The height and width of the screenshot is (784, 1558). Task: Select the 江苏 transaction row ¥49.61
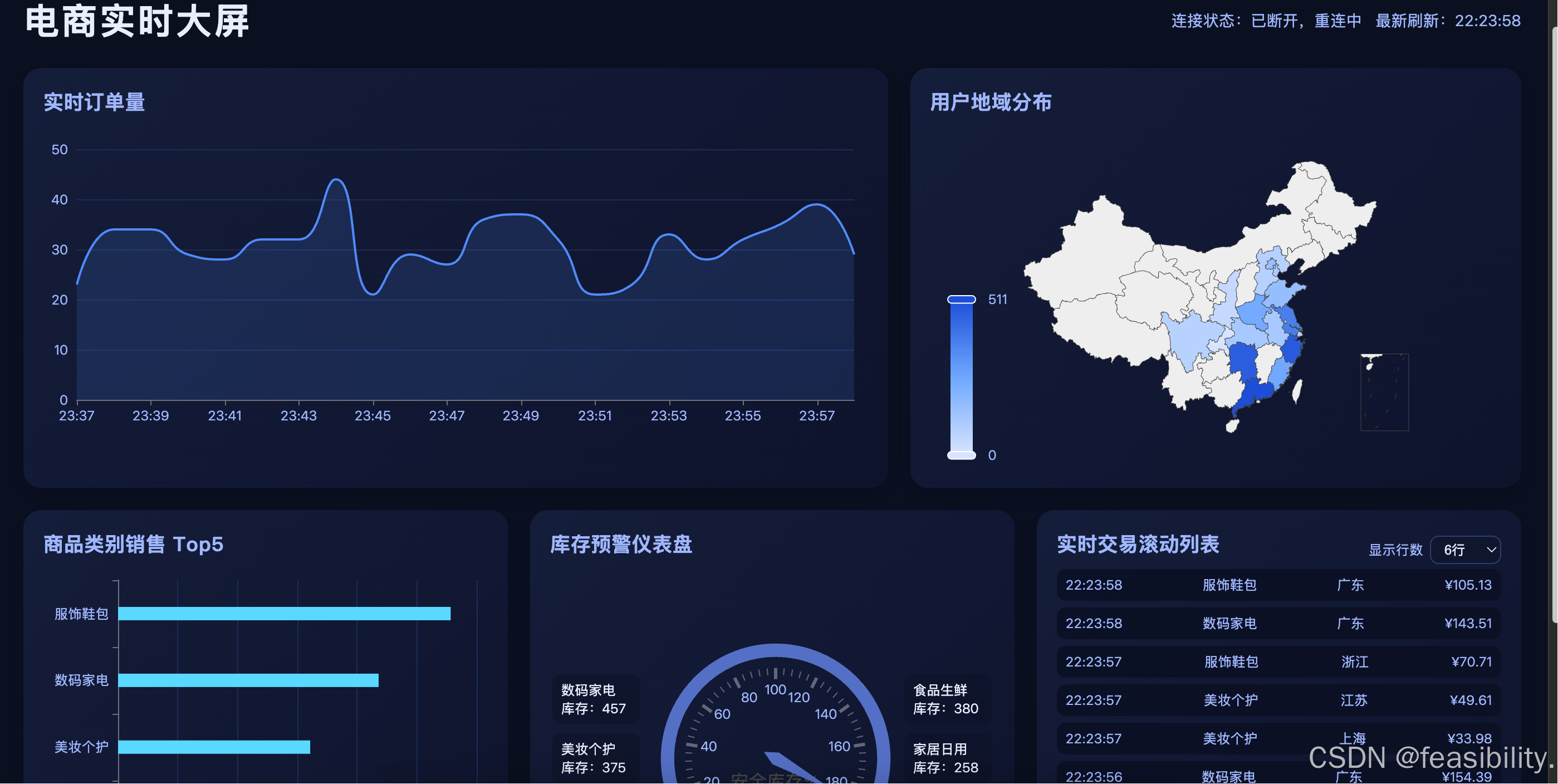[1278, 700]
